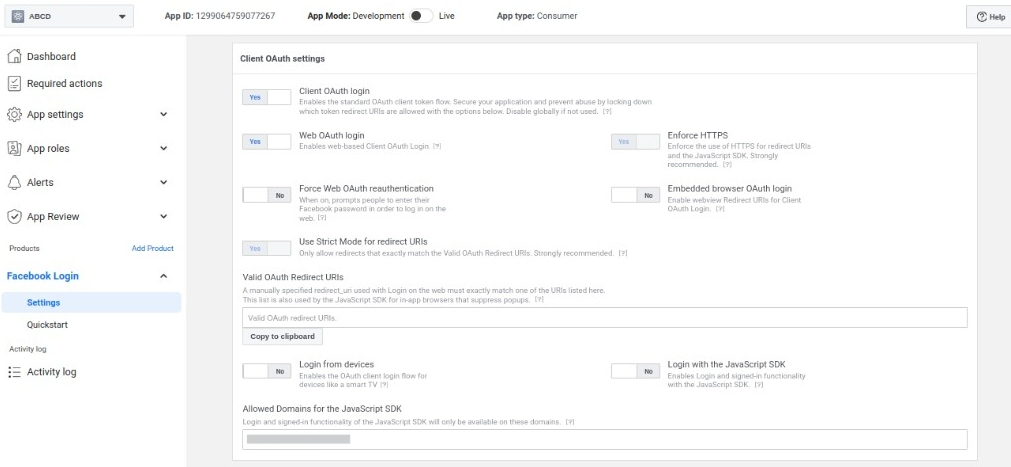Toggle Web OAuth login switch
1011x467 pixels.
pyautogui.click(x=266, y=142)
